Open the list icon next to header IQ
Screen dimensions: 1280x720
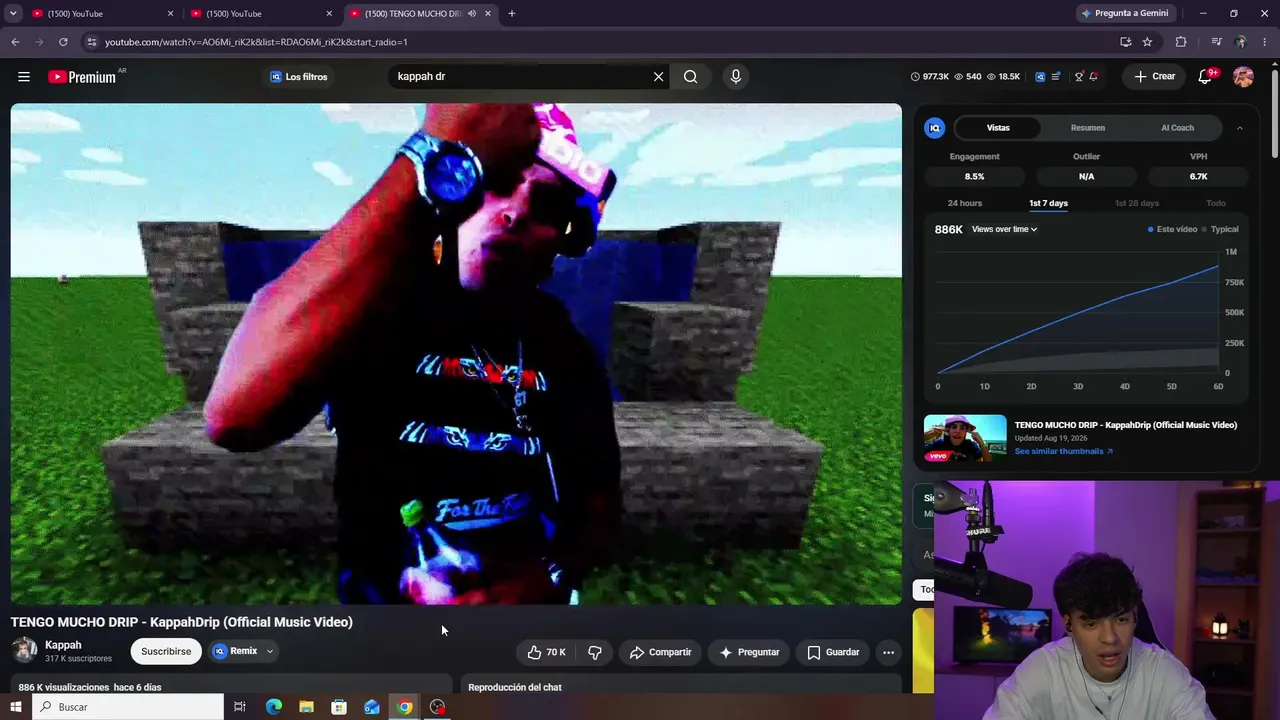pos(1056,77)
